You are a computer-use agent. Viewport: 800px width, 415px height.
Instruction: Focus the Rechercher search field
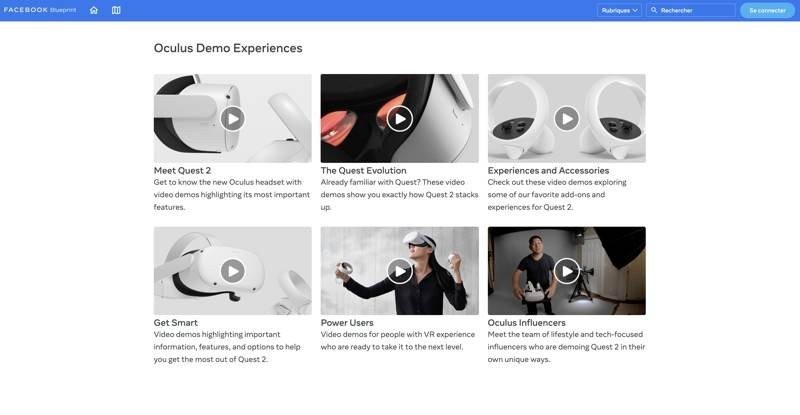coord(691,10)
